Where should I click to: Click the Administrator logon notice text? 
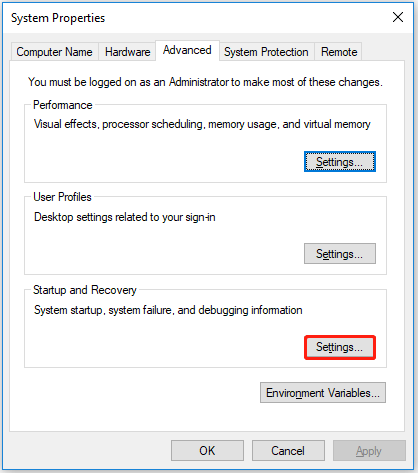[205, 82]
